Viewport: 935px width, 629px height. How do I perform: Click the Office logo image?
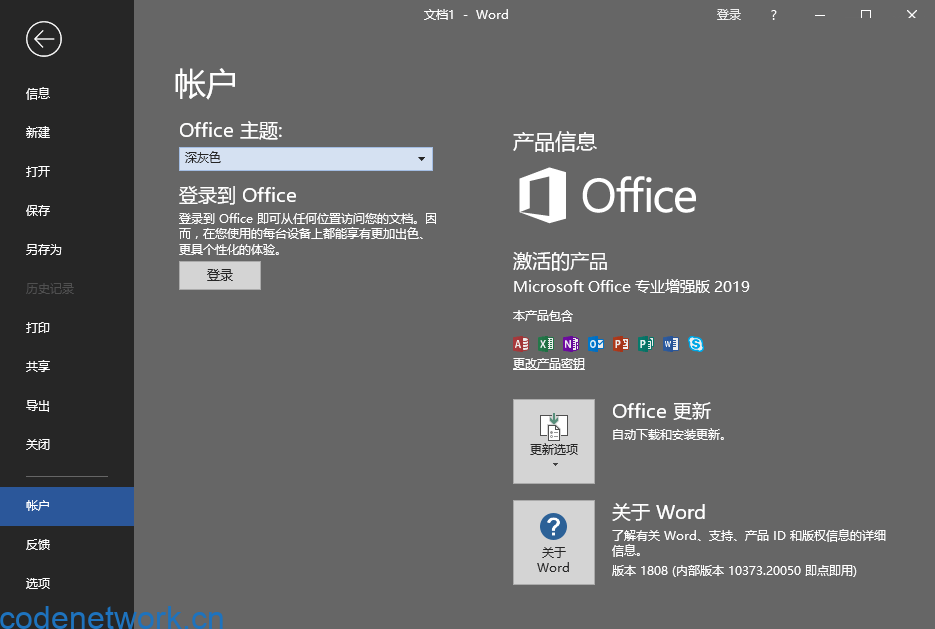point(605,197)
